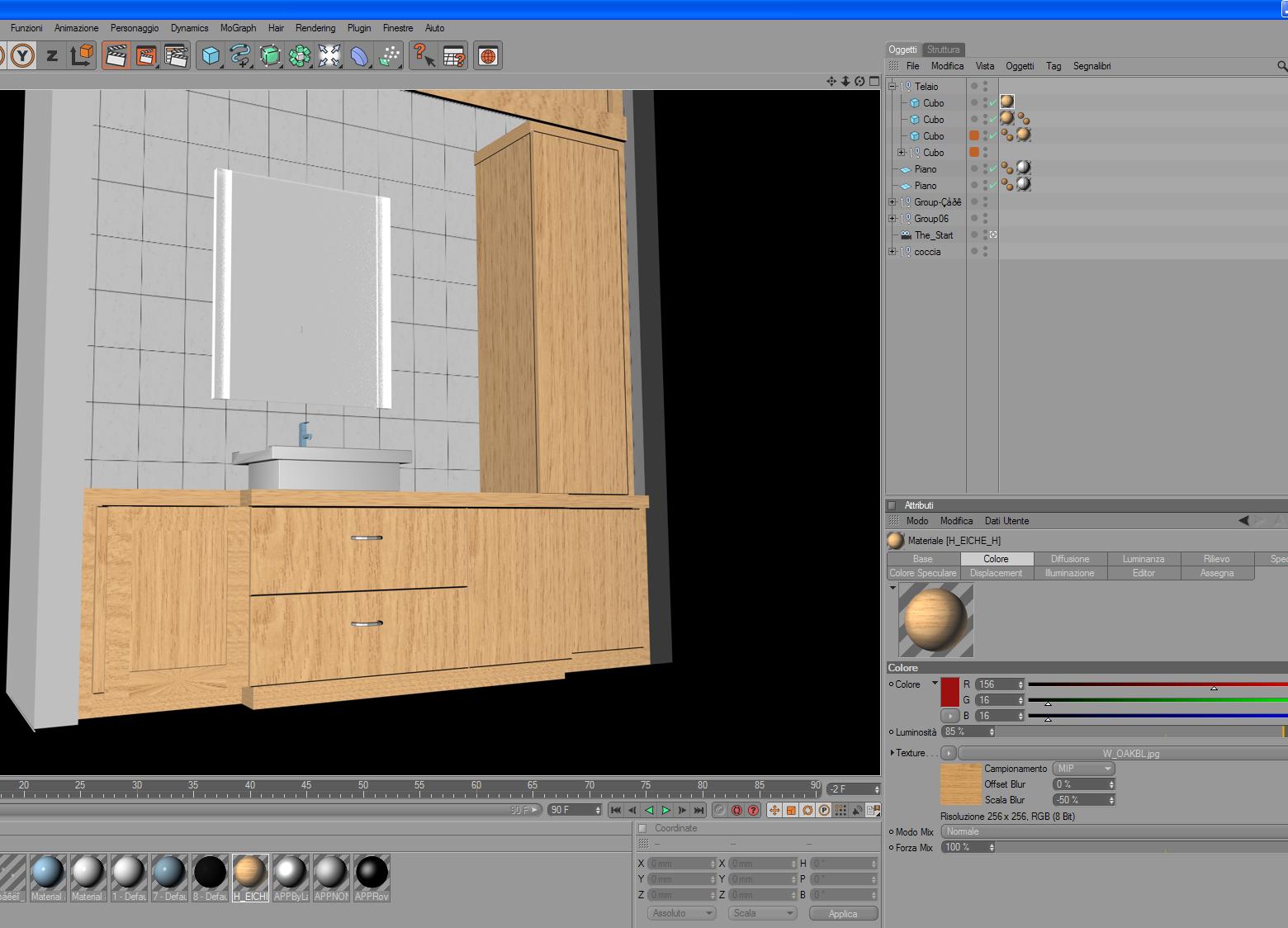This screenshot has height=928, width=1288.
Task: Add a cube primitive object
Action: [x=211, y=56]
